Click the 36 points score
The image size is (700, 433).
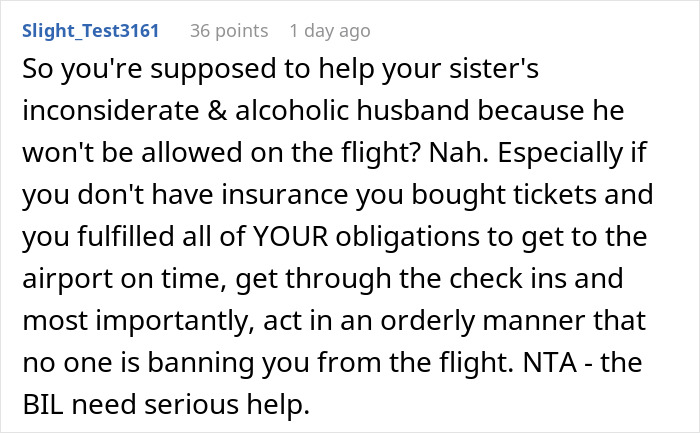[228, 30]
